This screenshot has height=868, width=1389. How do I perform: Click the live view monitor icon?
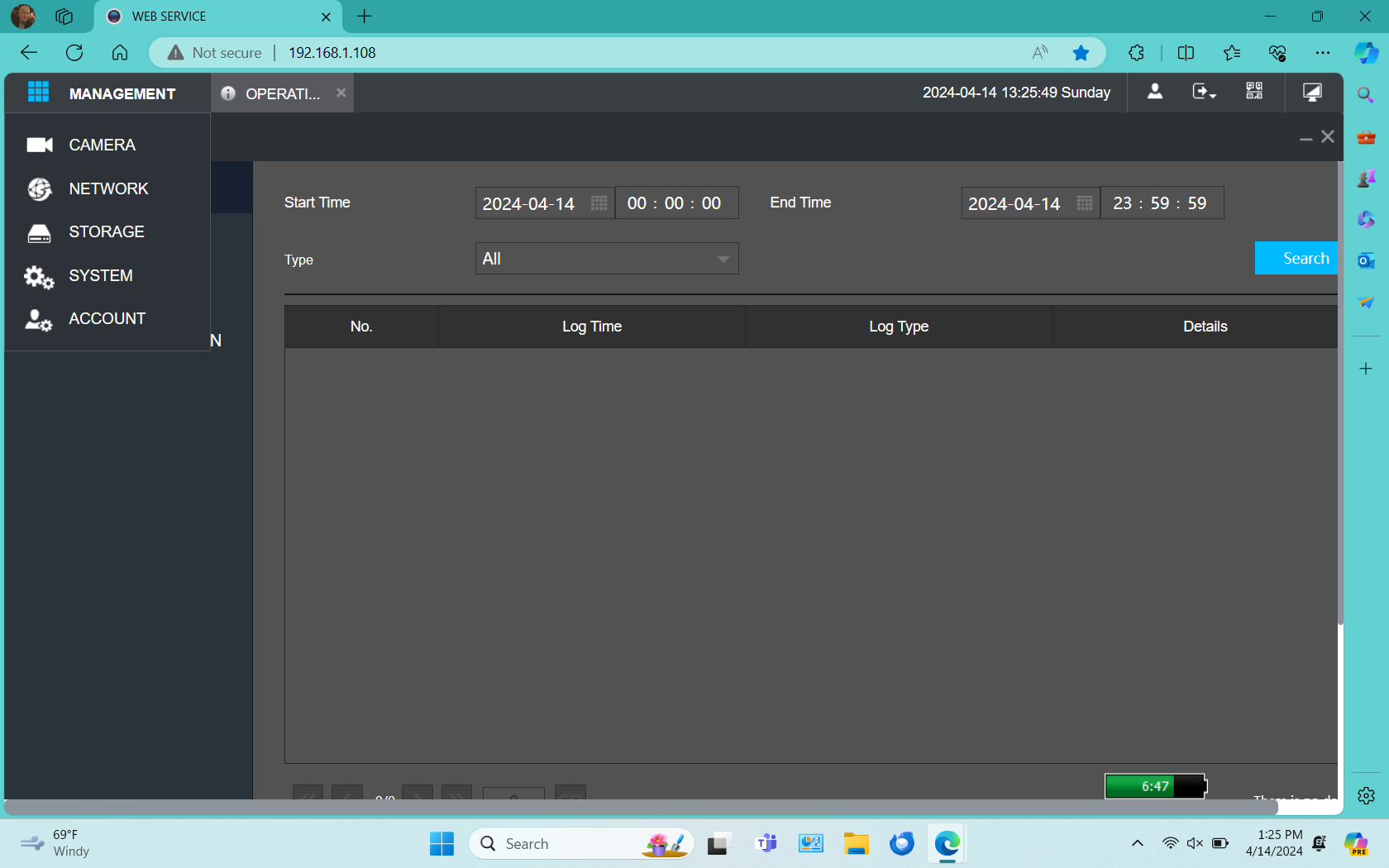[1312, 92]
